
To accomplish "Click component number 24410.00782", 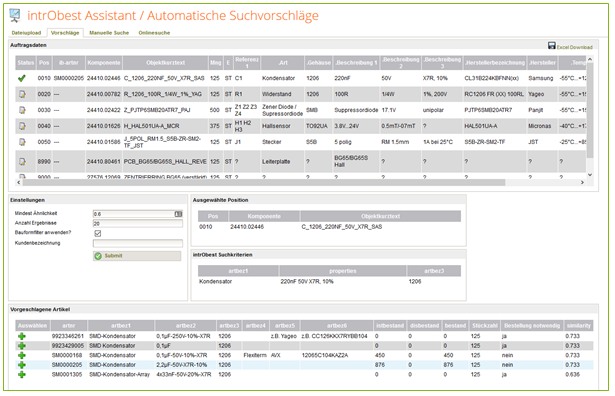I will pyautogui.click(x=104, y=94).
